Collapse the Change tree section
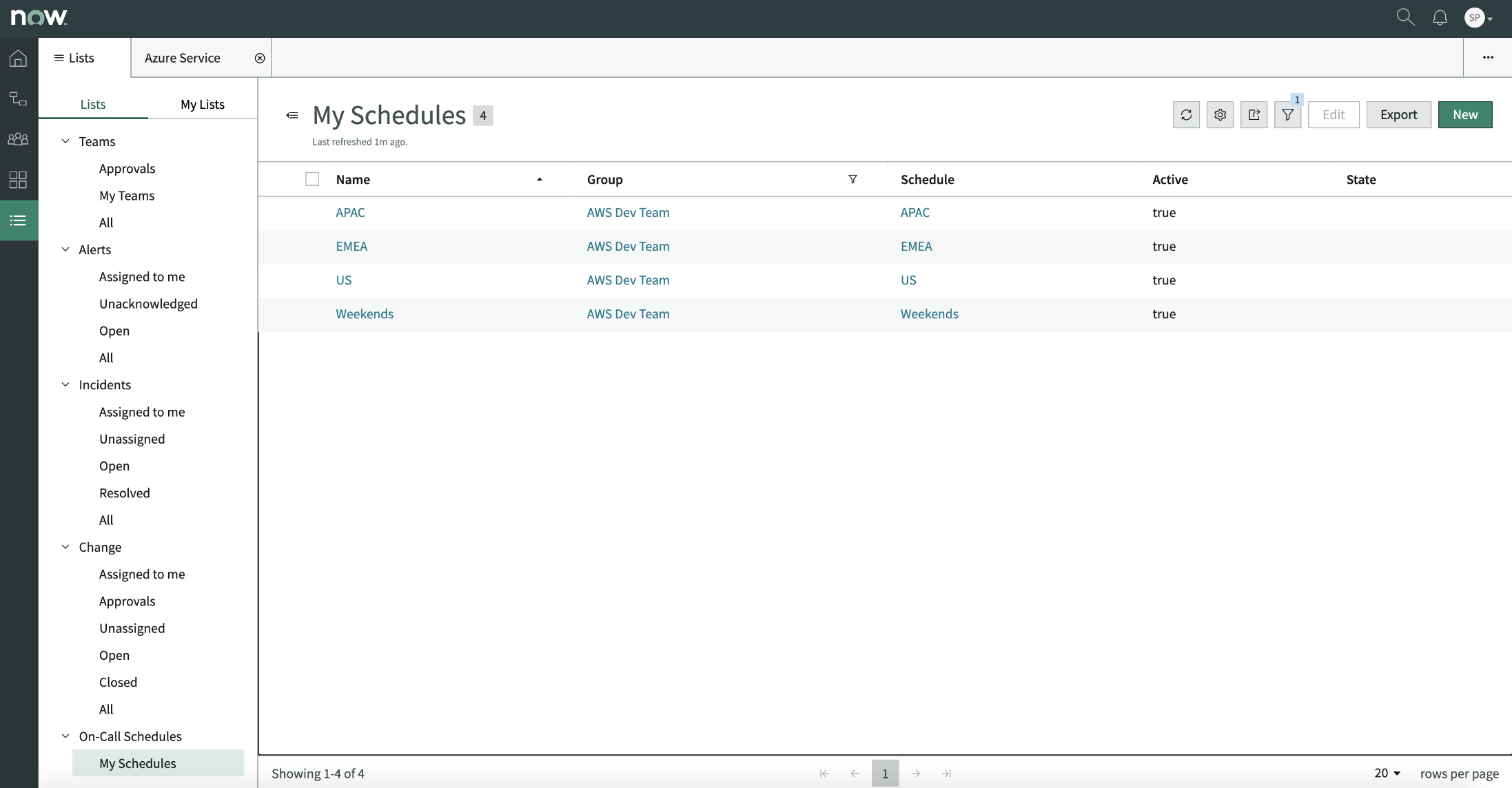1512x788 pixels. [x=65, y=547]
